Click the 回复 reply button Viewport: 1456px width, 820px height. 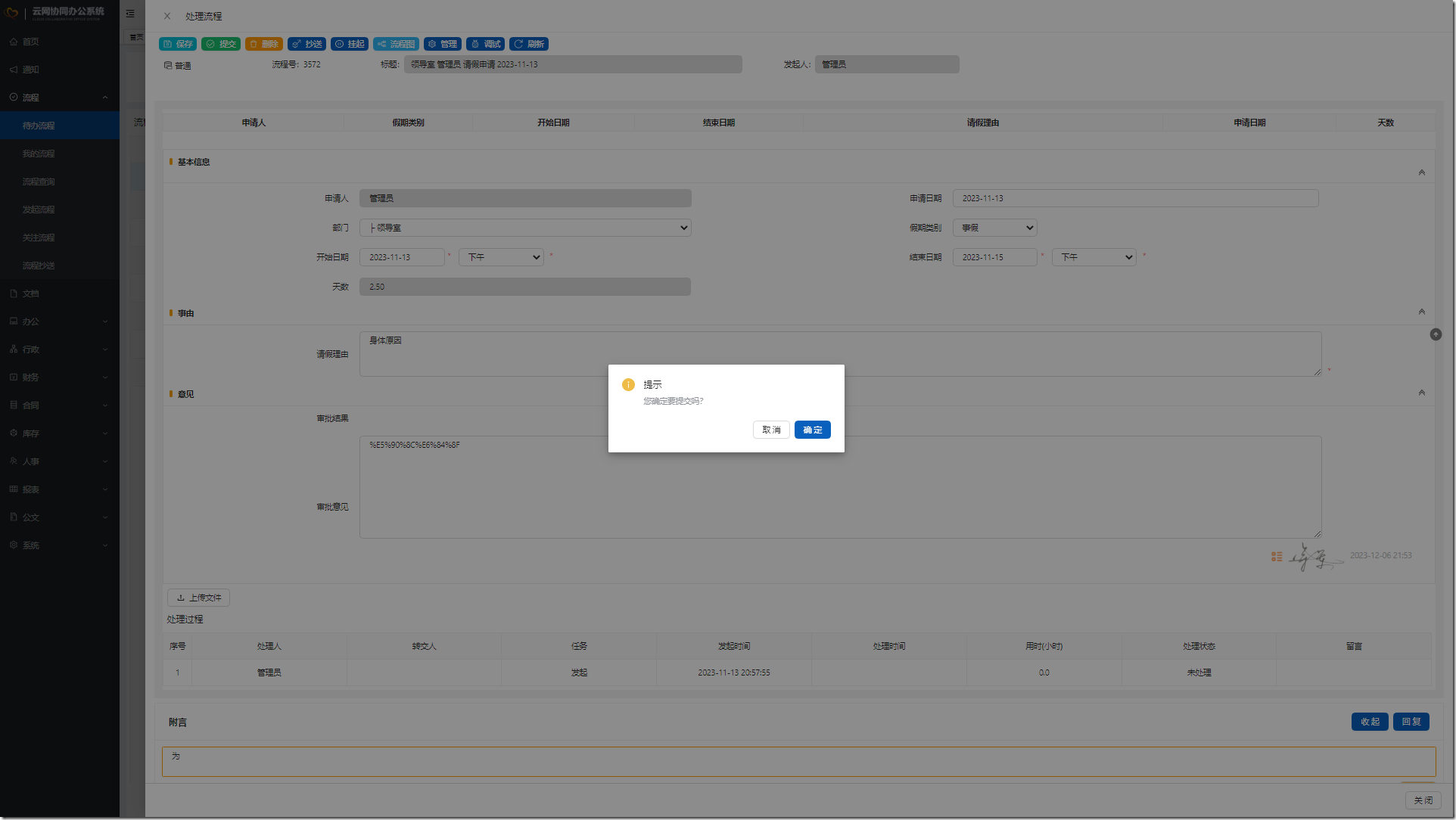pyautogui.click(x=1411, y=722)
